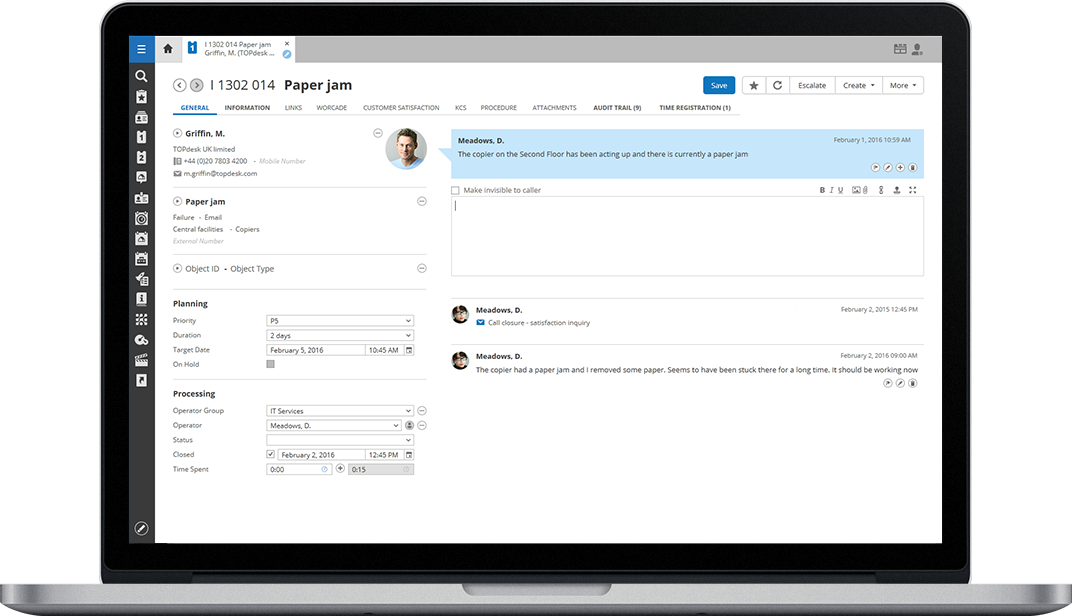The width and height of the screenshot is (1072, 616).
Task: Clear the Paper jam category with minus
Action: 422,202
